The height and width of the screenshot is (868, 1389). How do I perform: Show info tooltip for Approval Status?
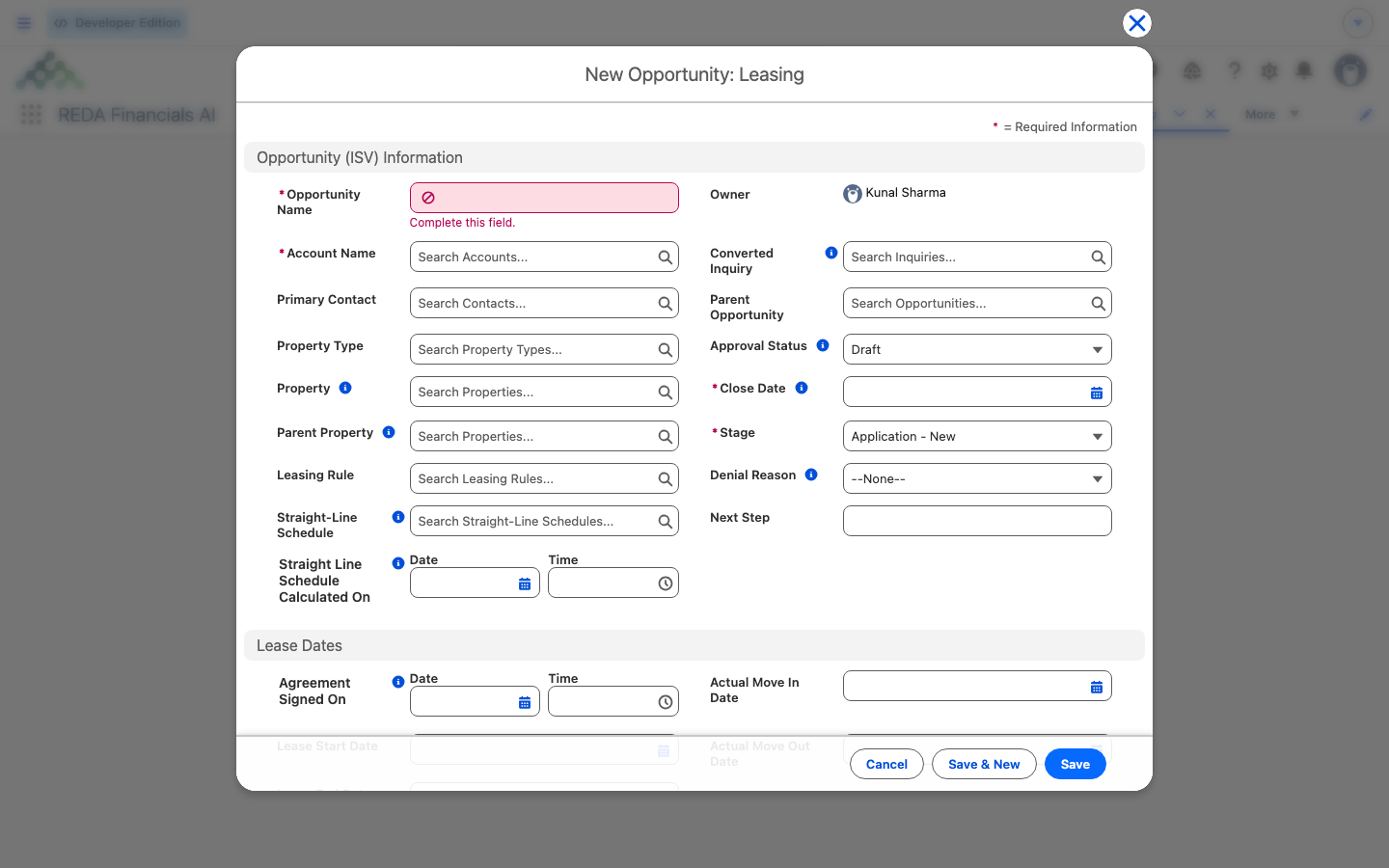[823, 345]
